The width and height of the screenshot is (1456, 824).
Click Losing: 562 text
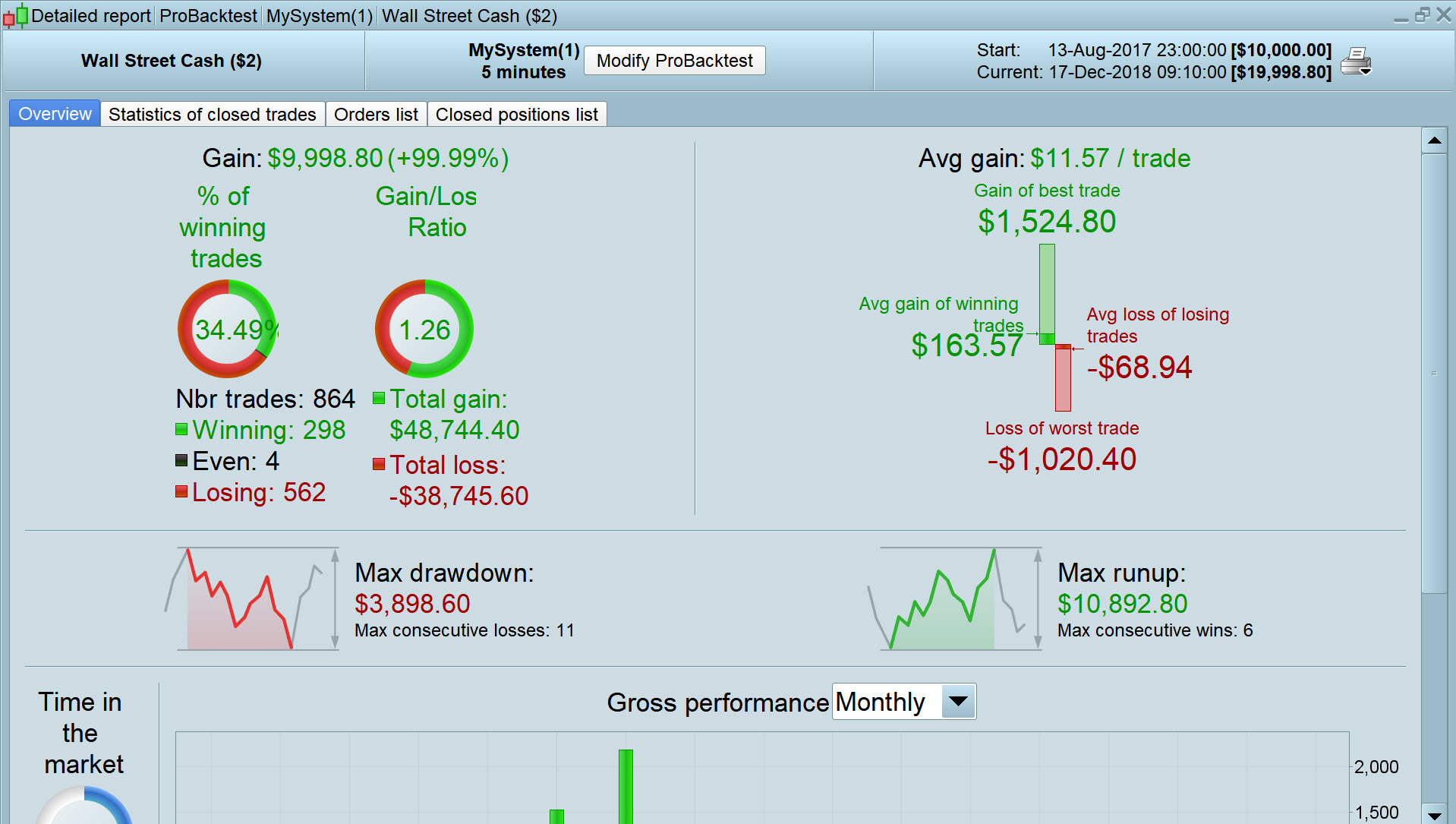pos(259,492)
